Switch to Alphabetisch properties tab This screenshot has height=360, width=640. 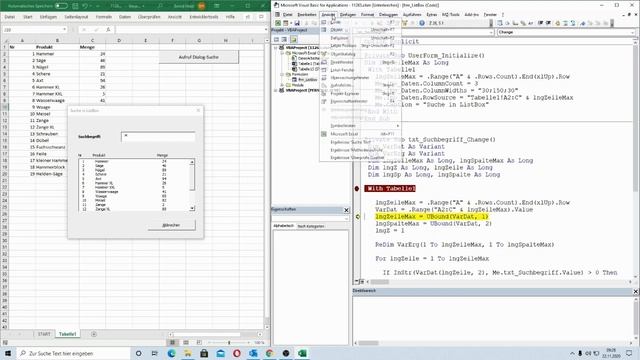coord(283,226)
